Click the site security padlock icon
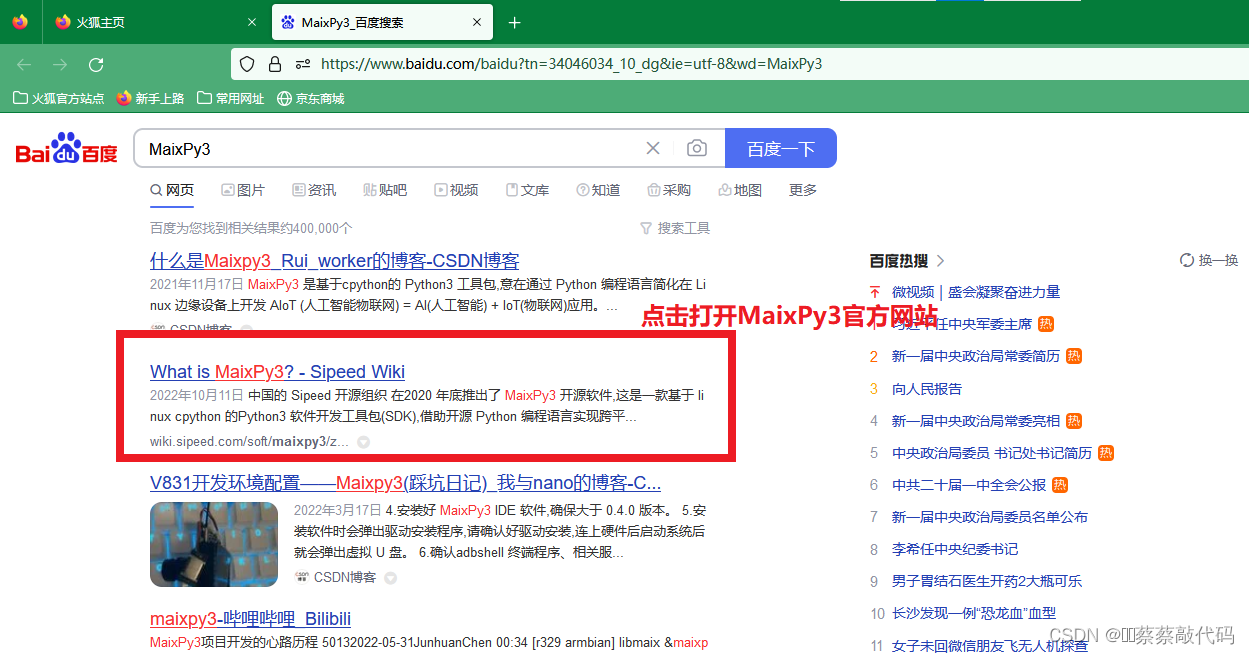This screenshot has width=1249, height=654. (x=275, y=64)
